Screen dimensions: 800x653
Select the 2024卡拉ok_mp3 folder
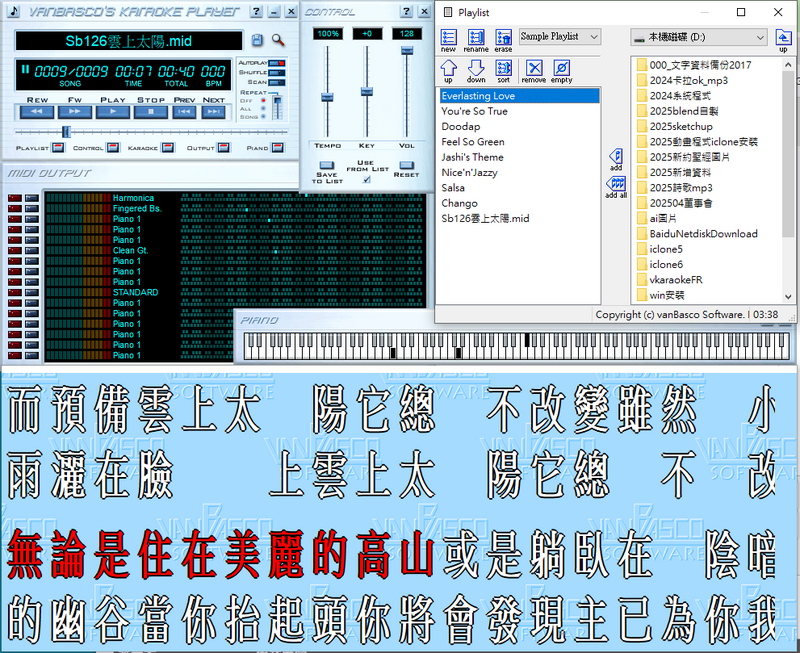click(683, 81)
